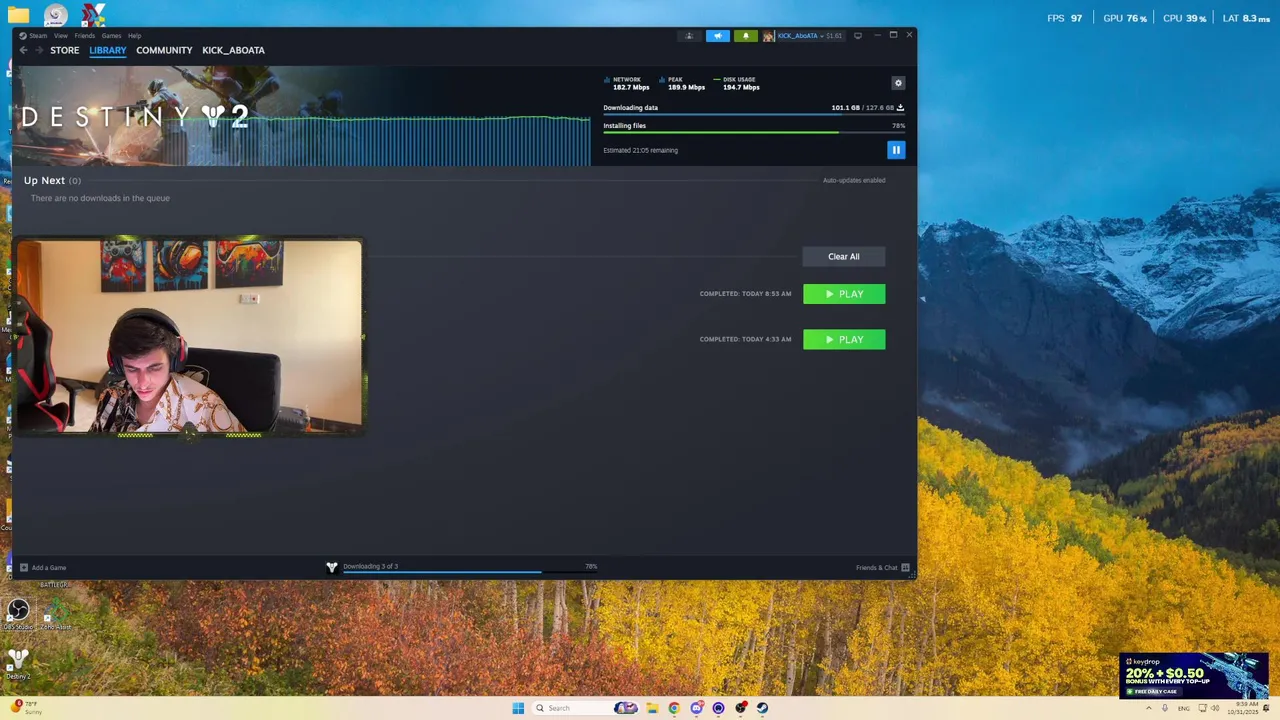
Task: Open Friends & Chat
Action: tap(876, 568)
